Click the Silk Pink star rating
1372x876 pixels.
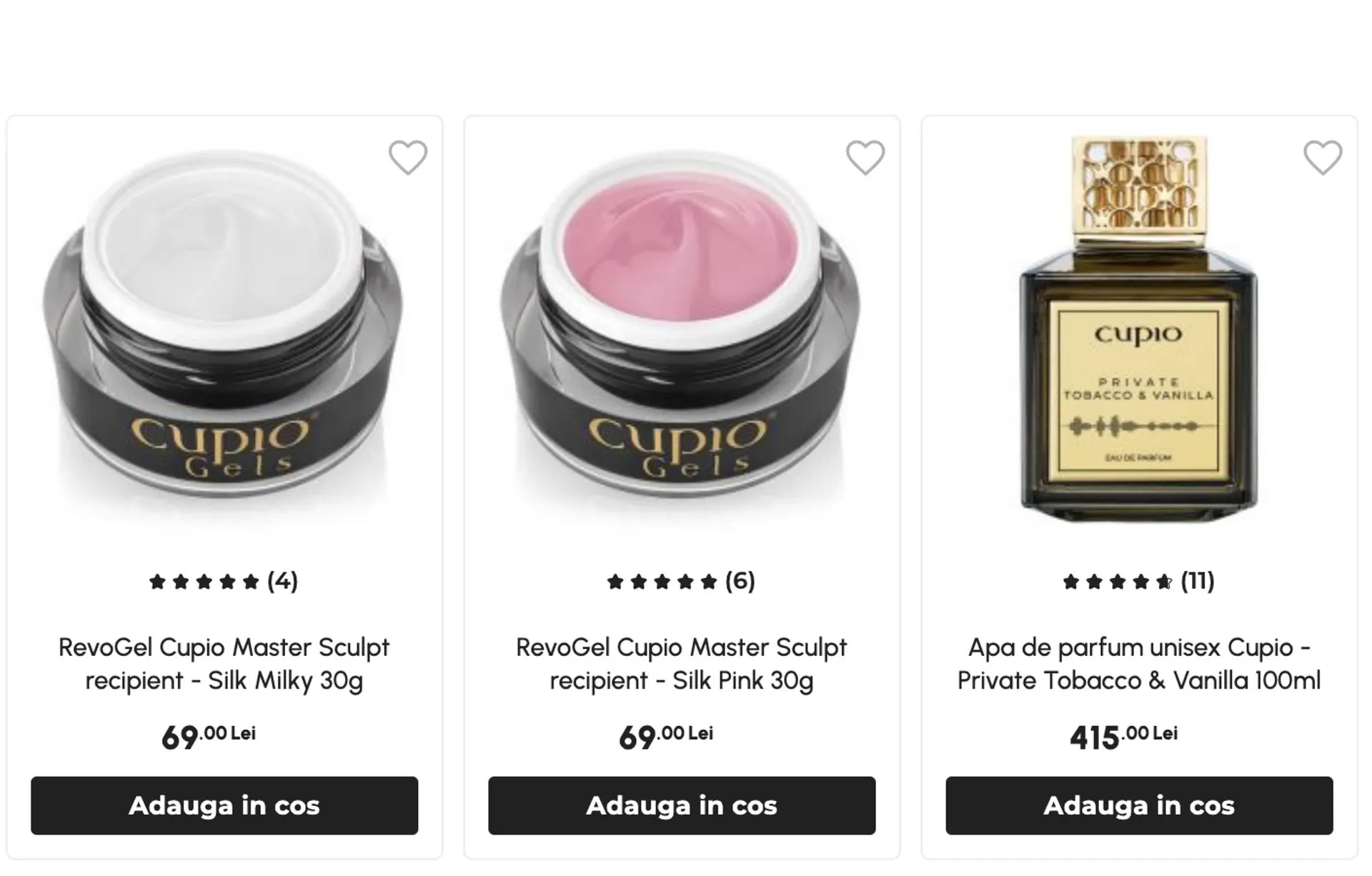pyautogui.click(x=661, y=582)
